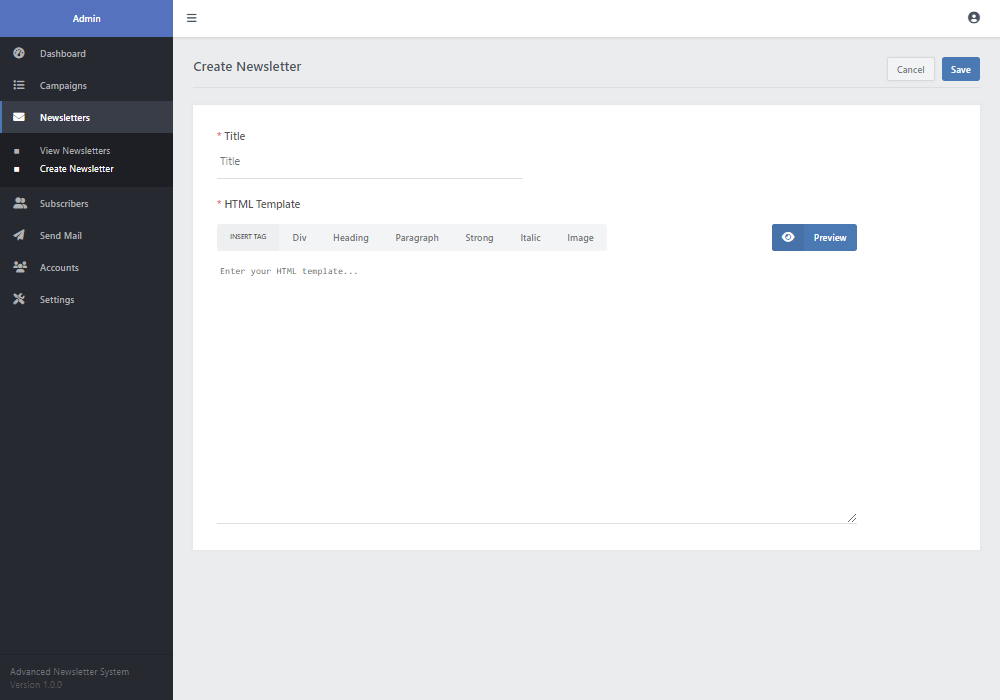This screenshot has height=700, width=1000.
Task: Click the Settings tools icon
Action: (x=19, y=299)
